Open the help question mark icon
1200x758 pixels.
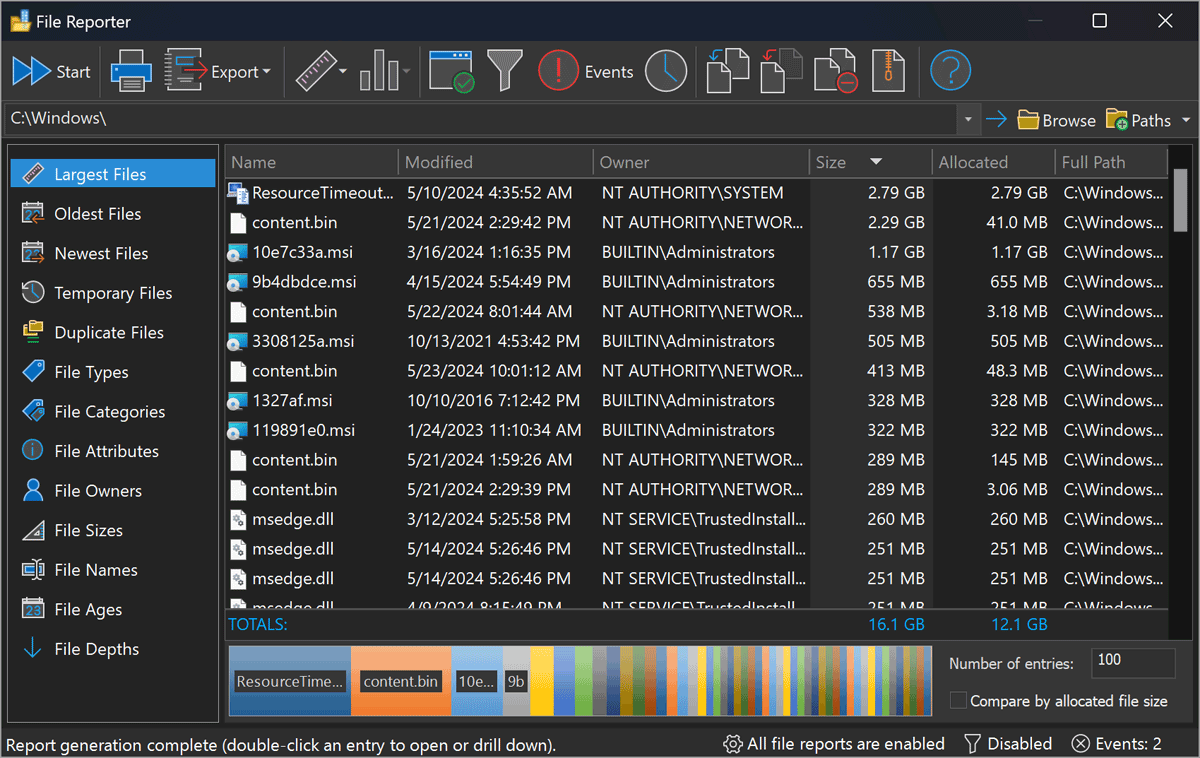pyautogui.click(x=950, y=71)
